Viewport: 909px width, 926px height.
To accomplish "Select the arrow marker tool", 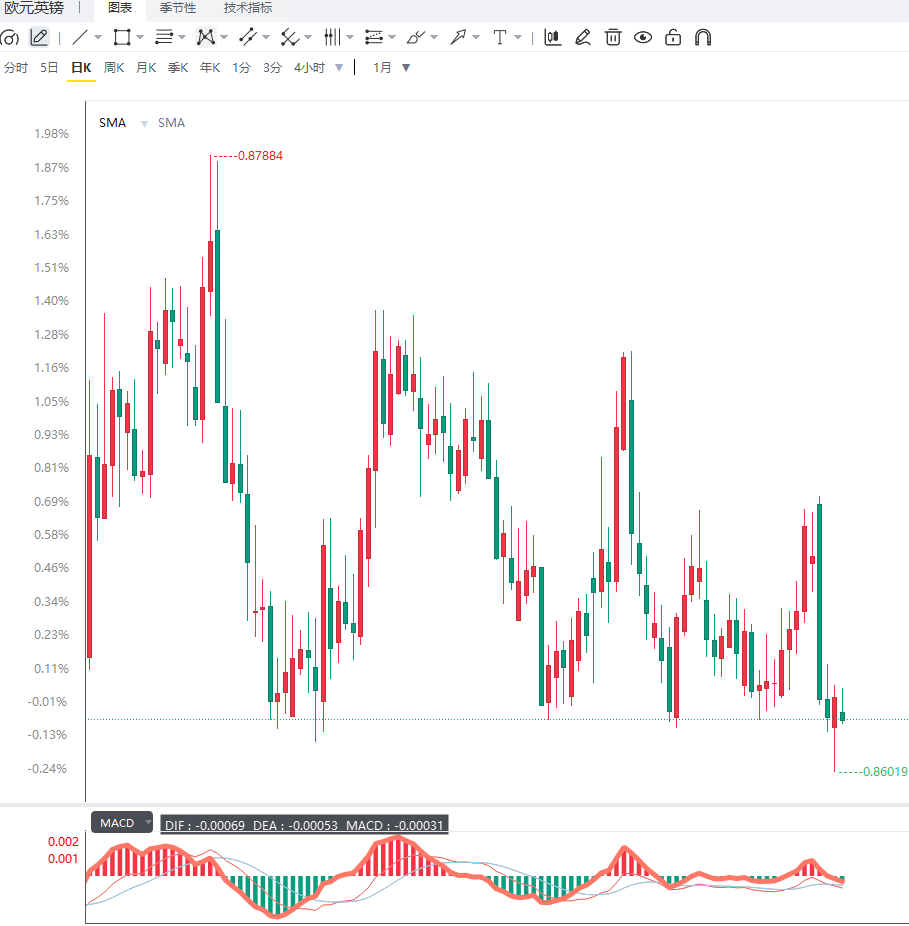I will point(458,38).
